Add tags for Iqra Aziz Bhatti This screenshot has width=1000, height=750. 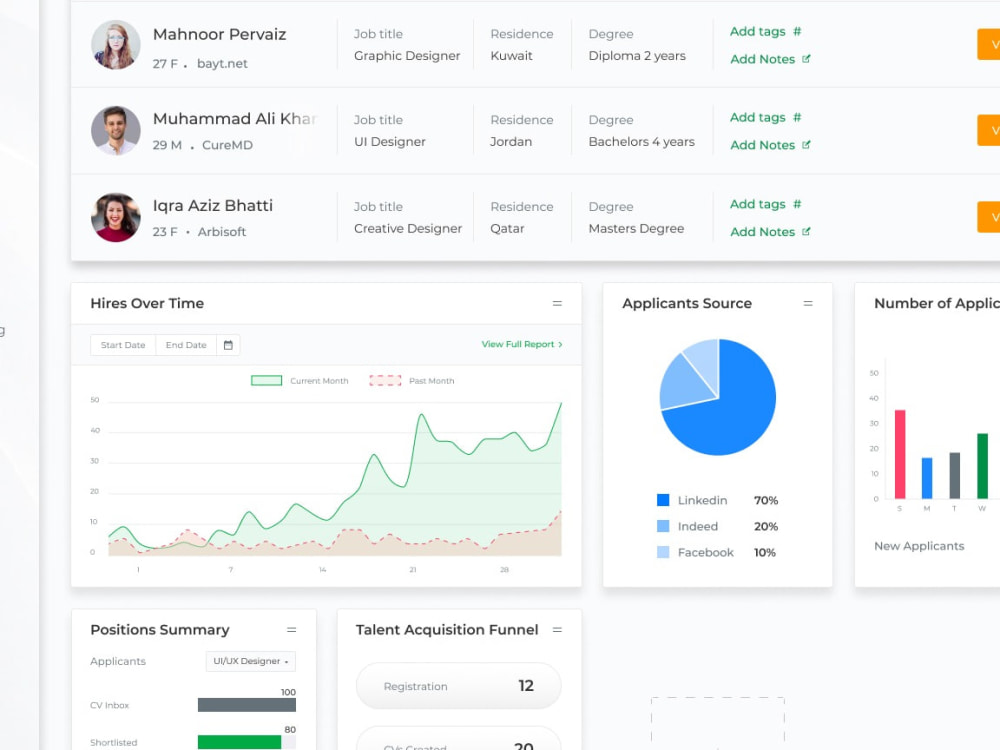point(758,204)
